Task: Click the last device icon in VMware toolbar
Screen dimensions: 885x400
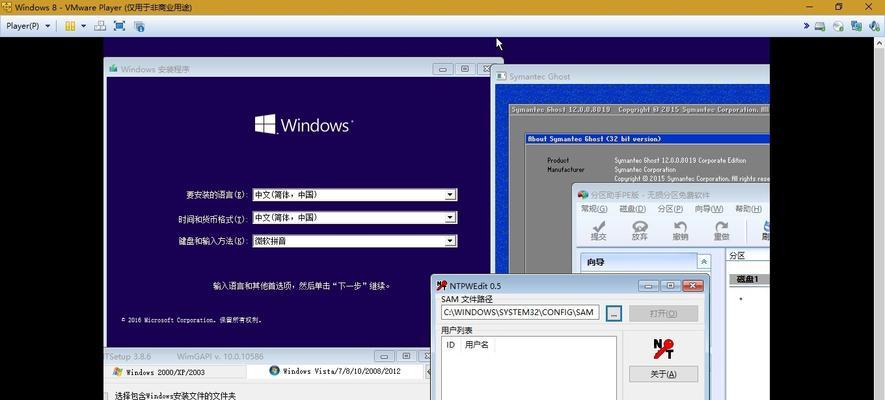Action: pos(874,26)
